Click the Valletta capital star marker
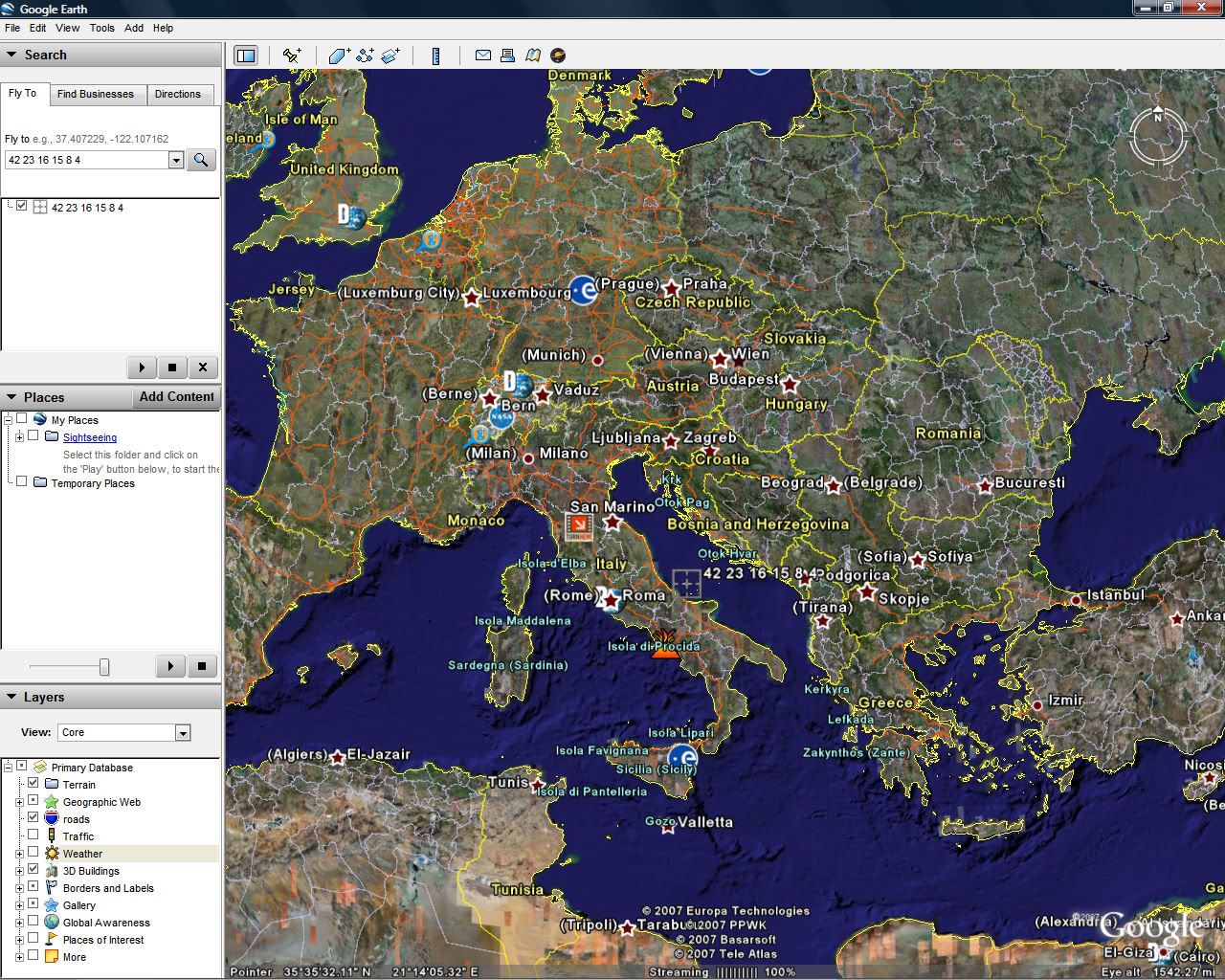 click(668, 828)
